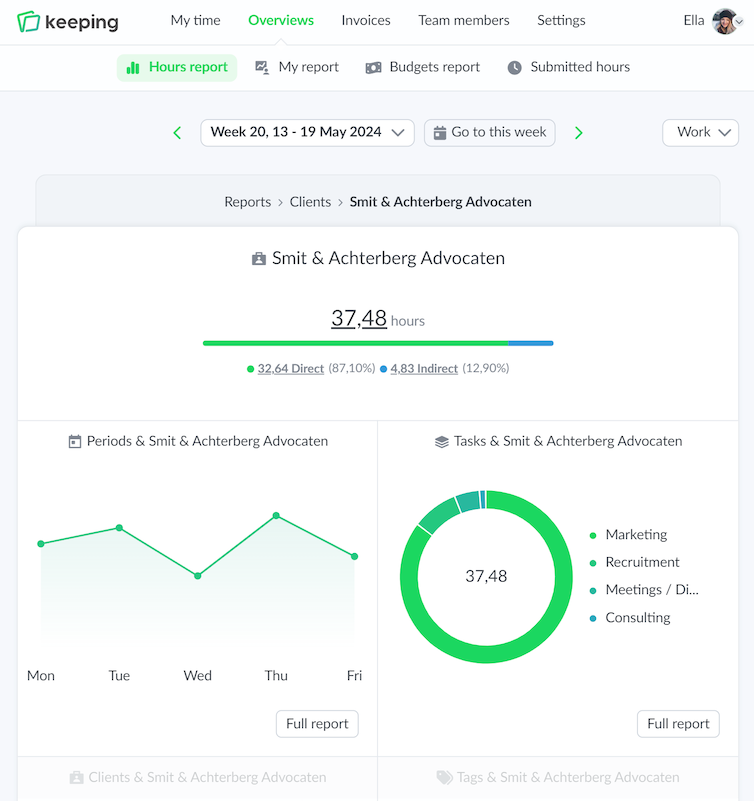The height and width of the screenshot is (801, 754).
Task: Select the Meetings / Di... legend entry
Action: [644, 590]
